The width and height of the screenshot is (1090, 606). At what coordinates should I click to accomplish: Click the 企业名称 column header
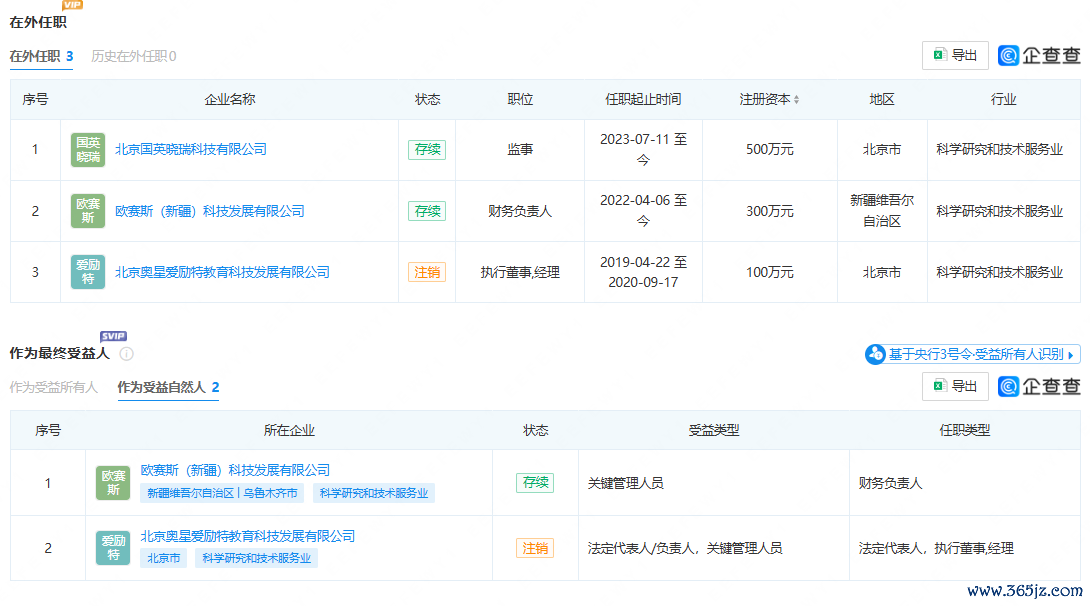[229, 99]
